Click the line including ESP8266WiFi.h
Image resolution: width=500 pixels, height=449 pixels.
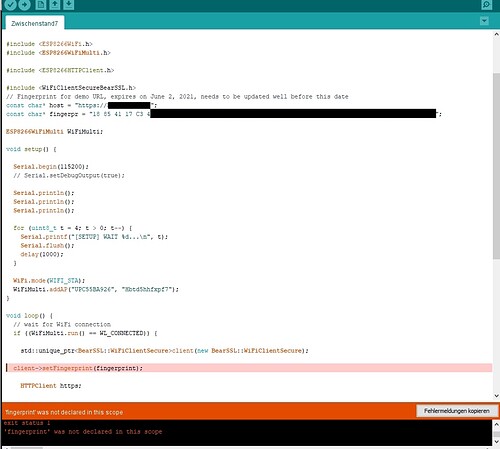[49, 44]
